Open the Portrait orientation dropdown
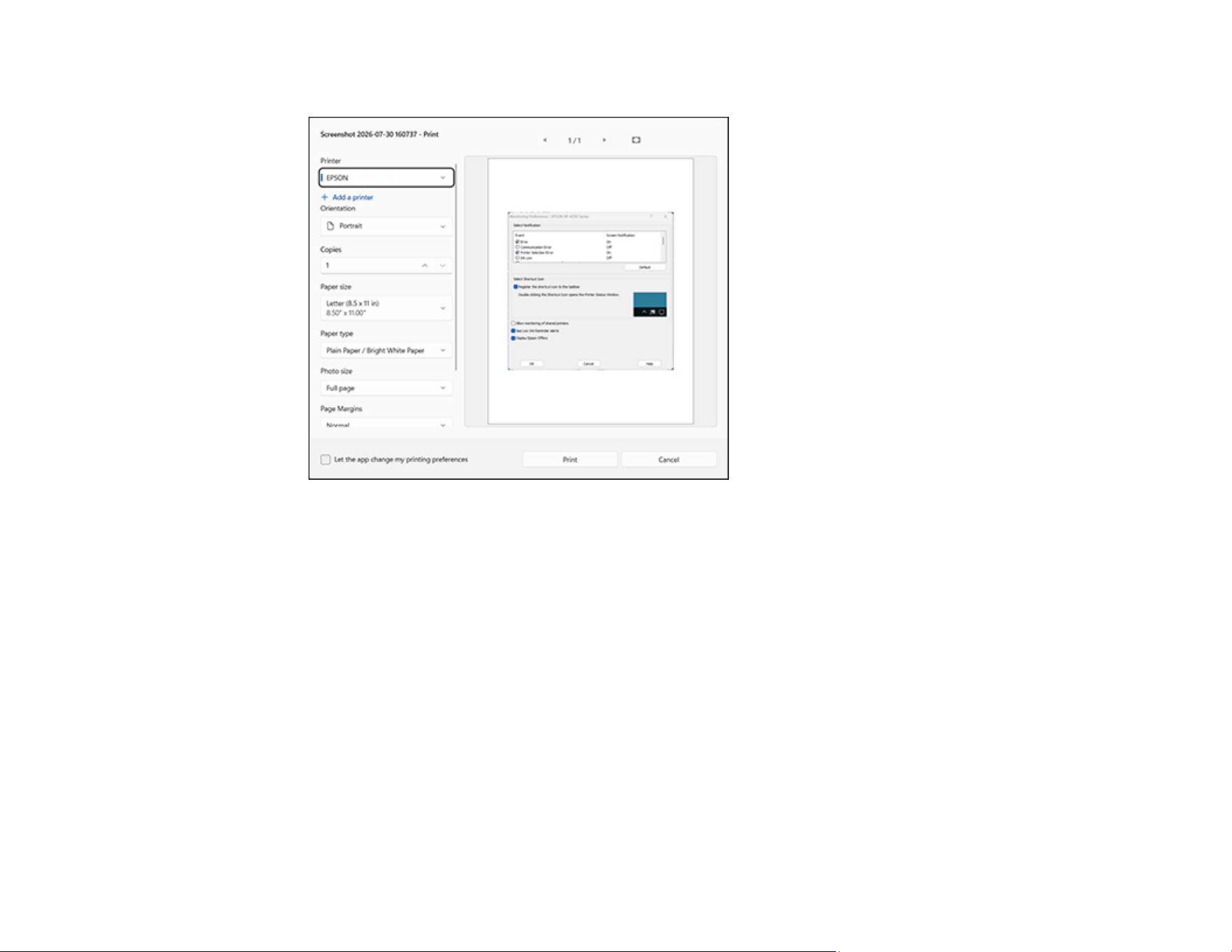Viewport: 1232px width, 952px height. tap(387, 226)
